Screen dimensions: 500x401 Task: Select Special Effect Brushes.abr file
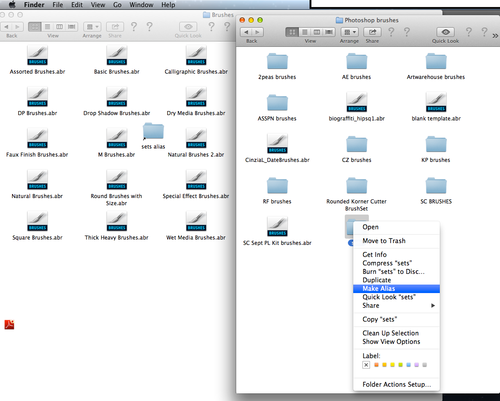196,180
